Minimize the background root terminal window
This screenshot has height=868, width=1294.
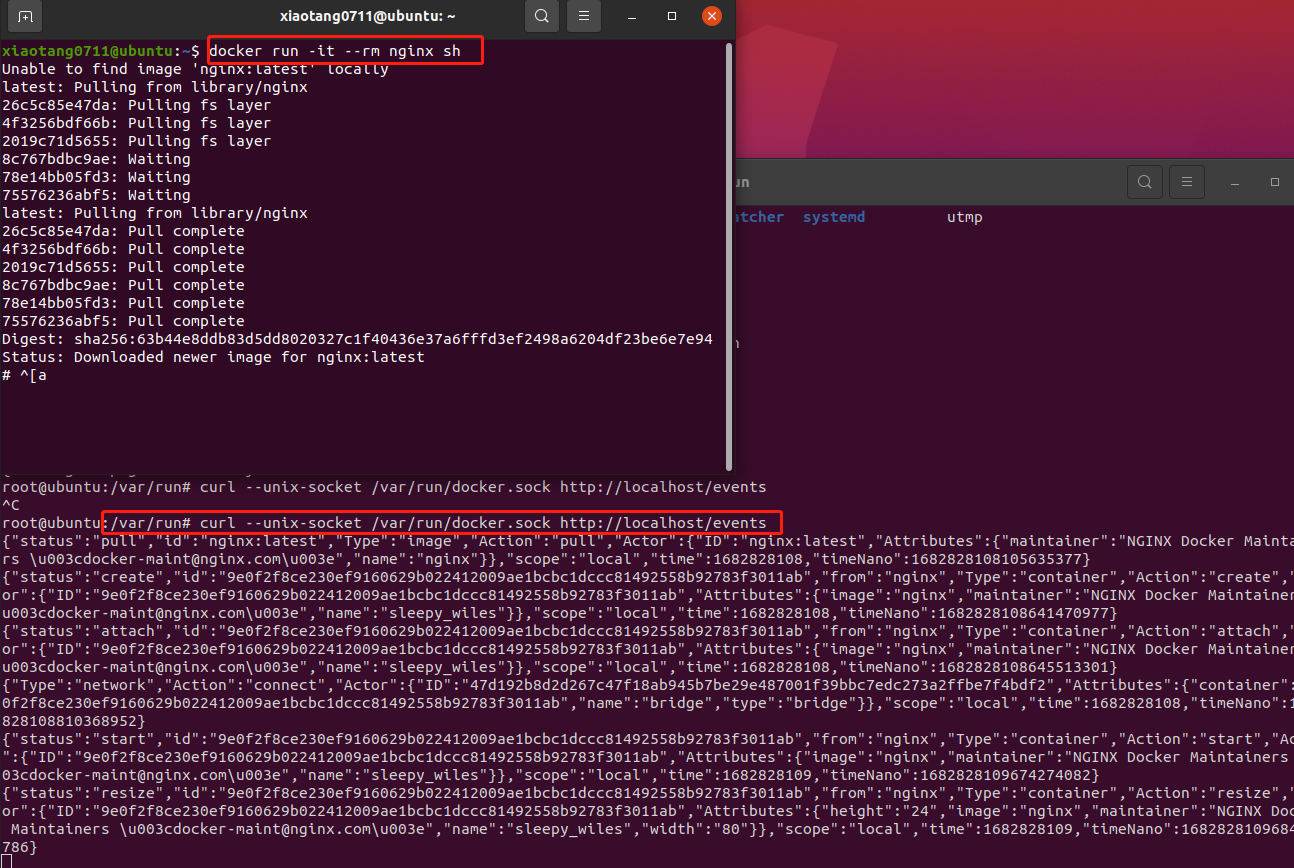1236,183
